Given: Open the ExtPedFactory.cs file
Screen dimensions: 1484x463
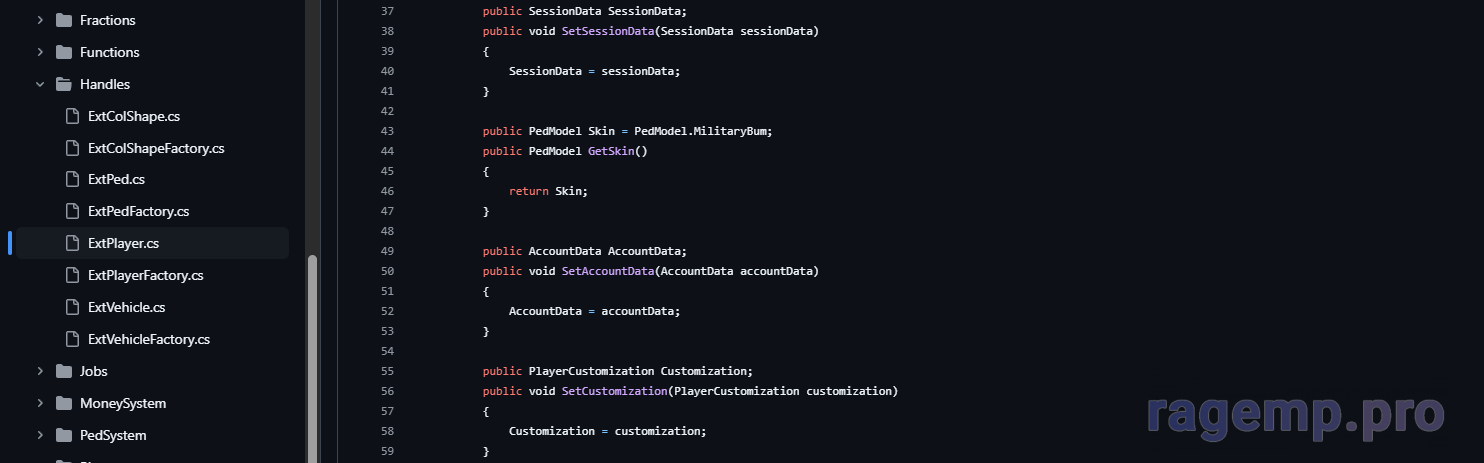Looking at the screenshot, I should [x=138, y=211].
